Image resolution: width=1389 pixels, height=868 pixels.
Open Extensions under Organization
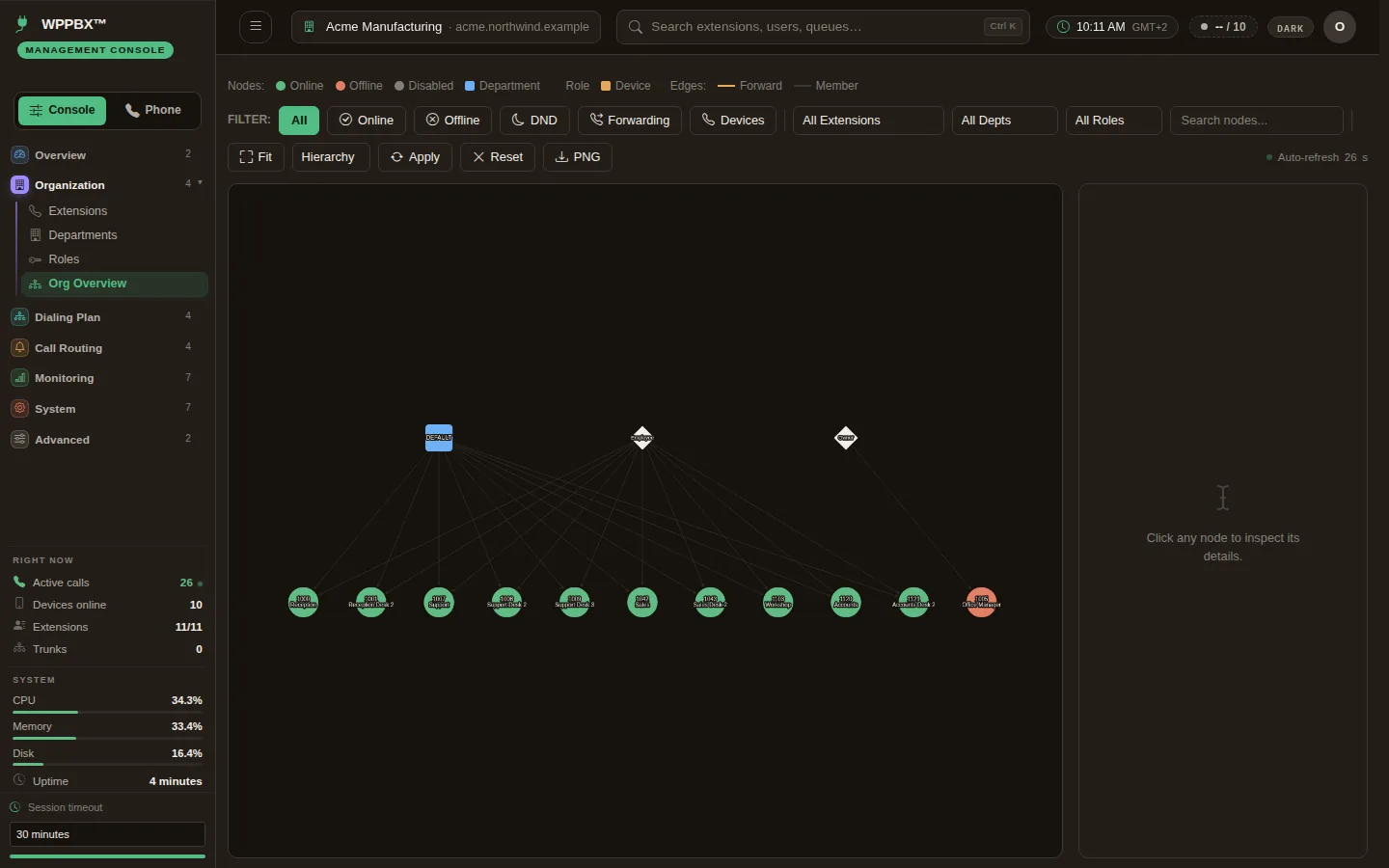click(x=114, y=211)
